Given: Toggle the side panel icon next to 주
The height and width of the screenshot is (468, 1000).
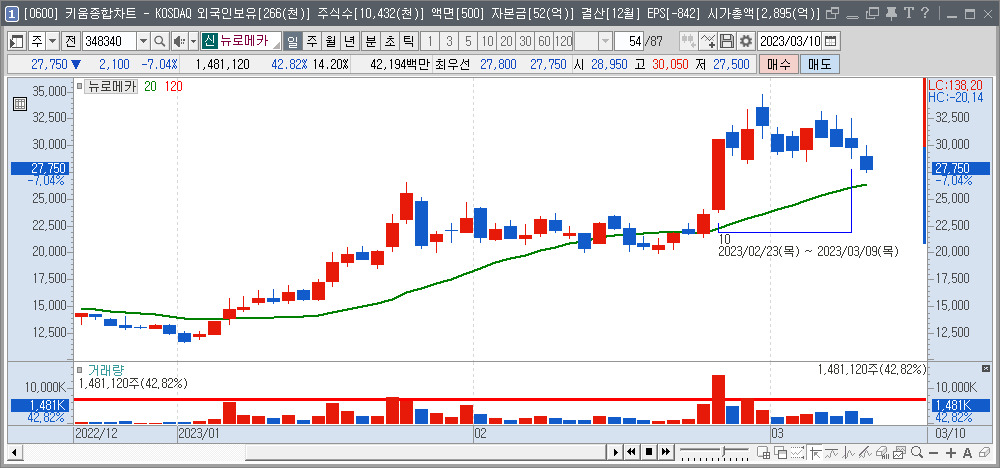Looking at the screenshot, I should pyautogui.click(x=17, y=41).
